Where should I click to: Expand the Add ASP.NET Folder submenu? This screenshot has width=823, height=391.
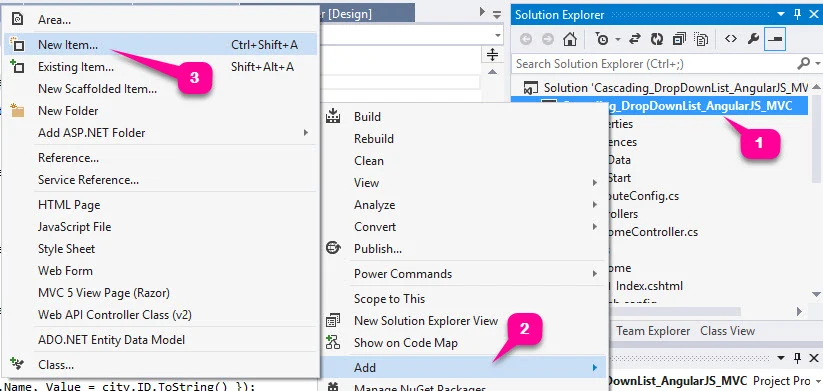pos(160,133)
